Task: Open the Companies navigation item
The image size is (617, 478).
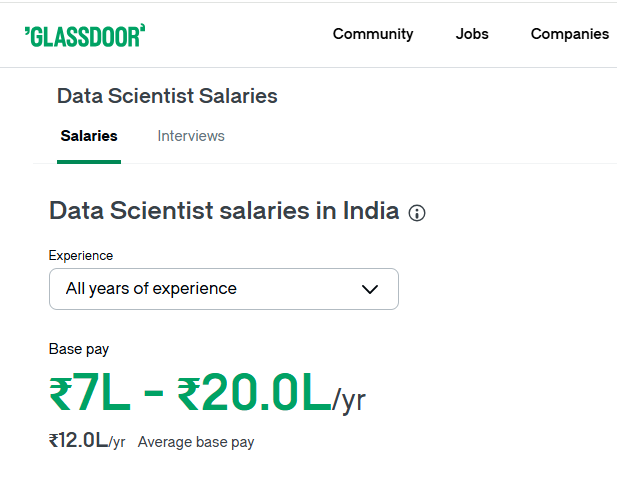Action: coord(570,34)
